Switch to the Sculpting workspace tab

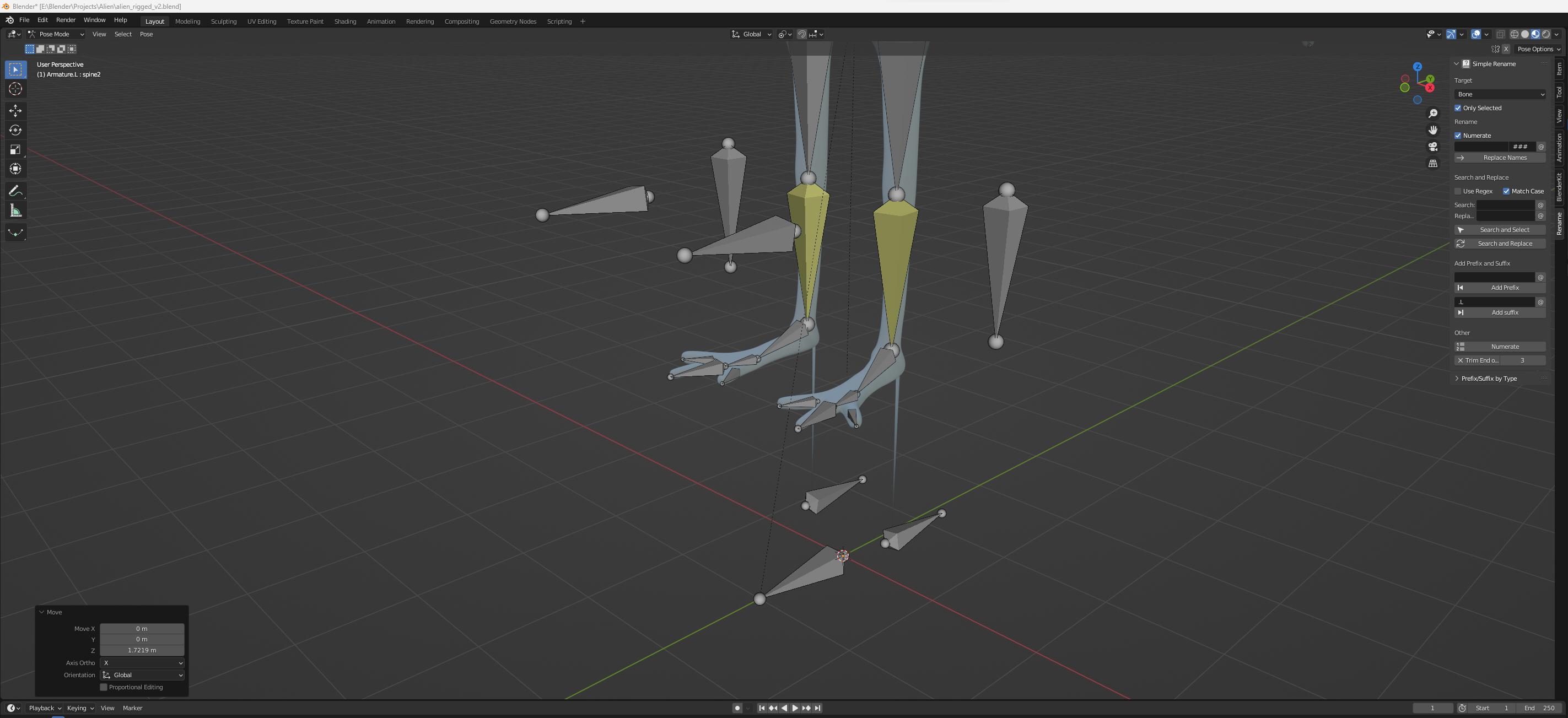(x=223, y=21)
